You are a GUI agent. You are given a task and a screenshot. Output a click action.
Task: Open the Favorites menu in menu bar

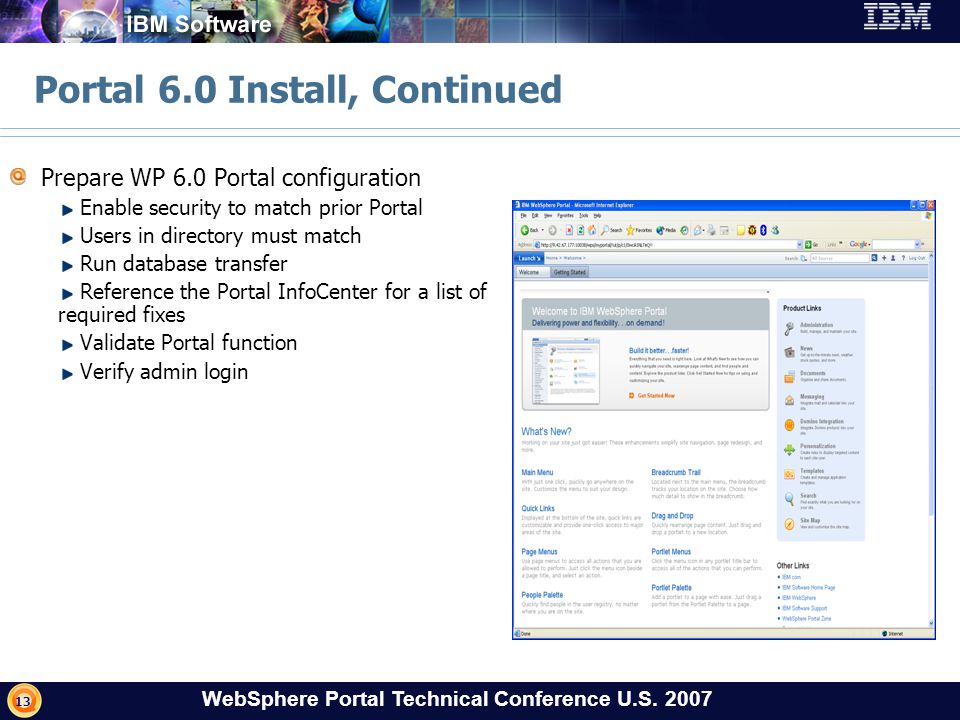(x=565, y=216)
